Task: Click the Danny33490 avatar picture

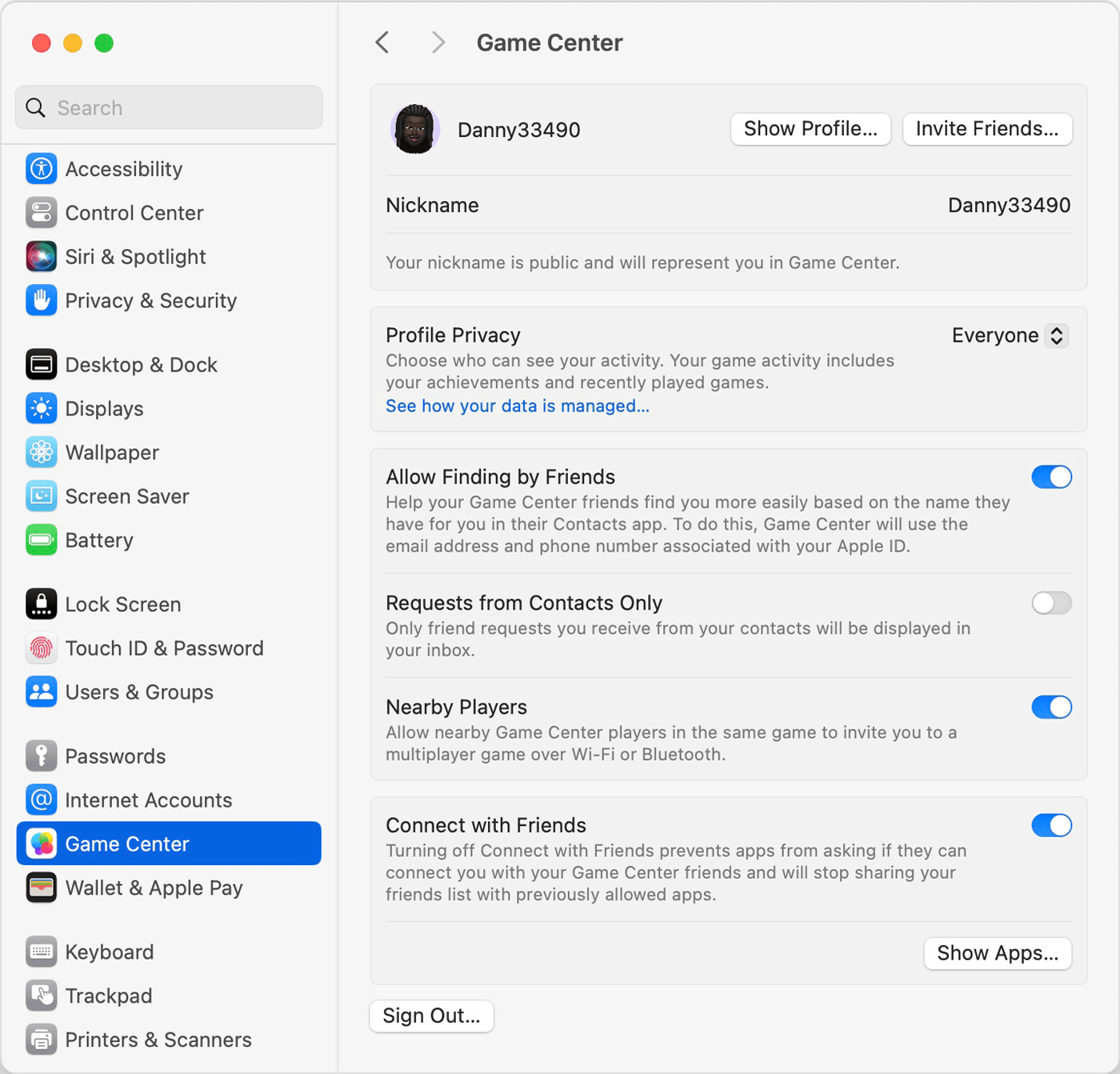Action: pos(414,129)
